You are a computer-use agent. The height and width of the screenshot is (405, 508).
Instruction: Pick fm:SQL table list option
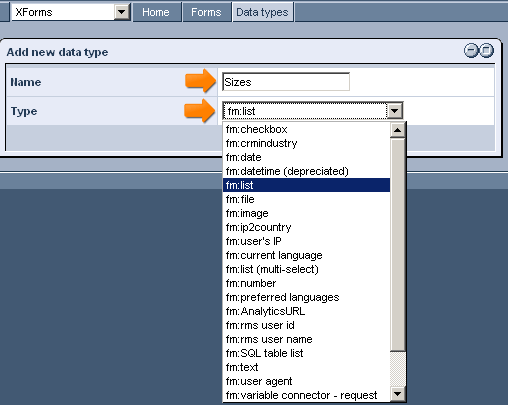pos(306,353)
